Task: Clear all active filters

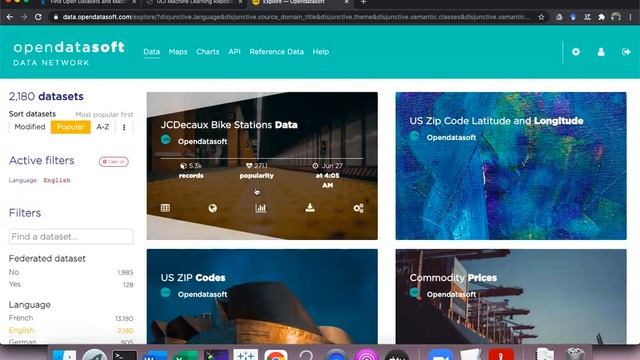Action: click(113, 162)
